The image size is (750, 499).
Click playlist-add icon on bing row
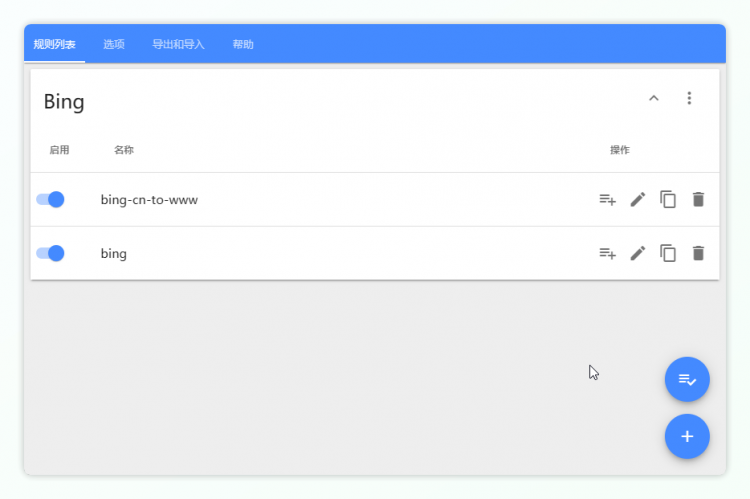pyautogui.click(x=607, y=253)
